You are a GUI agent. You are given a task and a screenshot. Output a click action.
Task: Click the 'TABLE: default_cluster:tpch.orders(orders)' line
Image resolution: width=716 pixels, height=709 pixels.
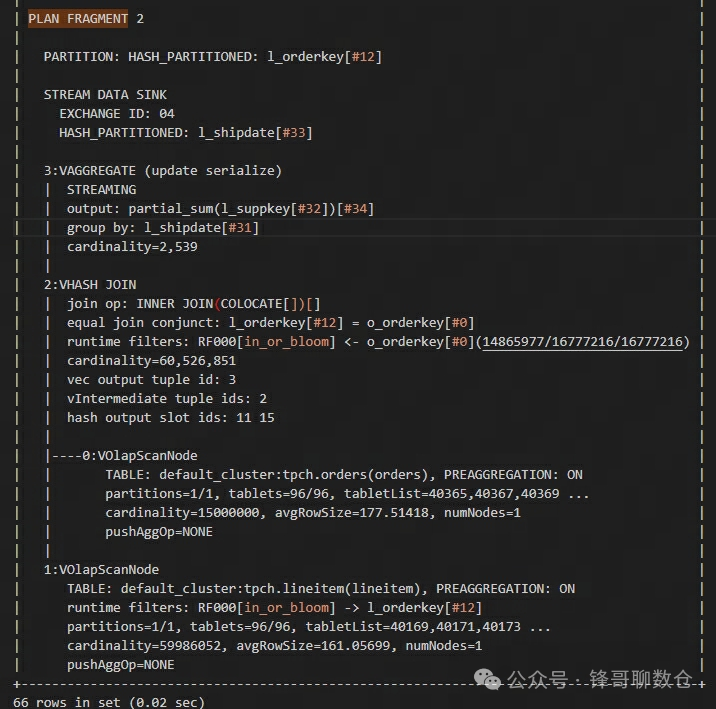tap(344, 475)
